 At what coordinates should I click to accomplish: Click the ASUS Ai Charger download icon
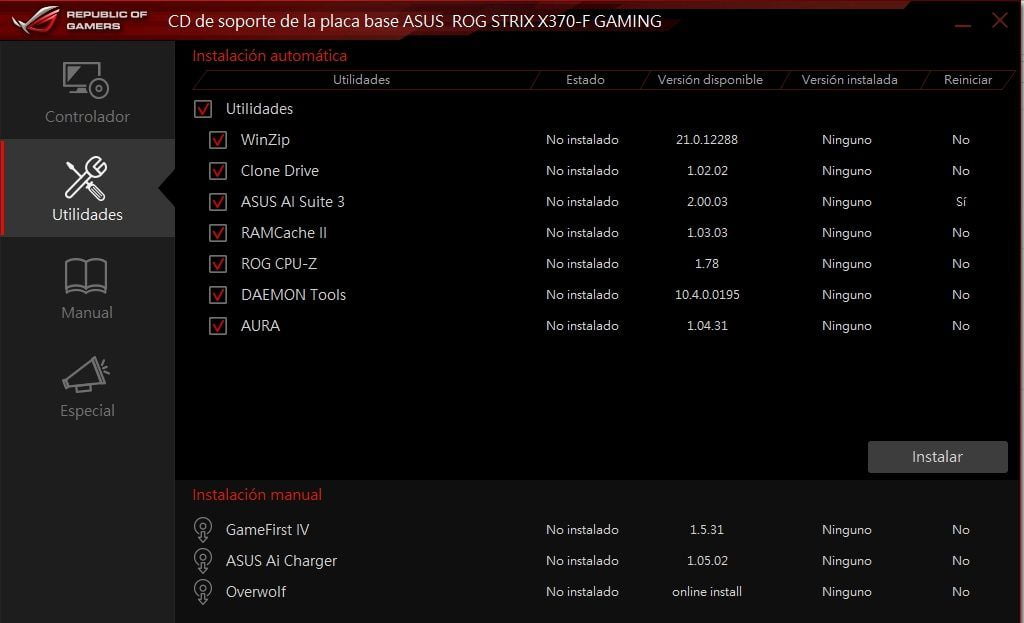click(203, 560)
